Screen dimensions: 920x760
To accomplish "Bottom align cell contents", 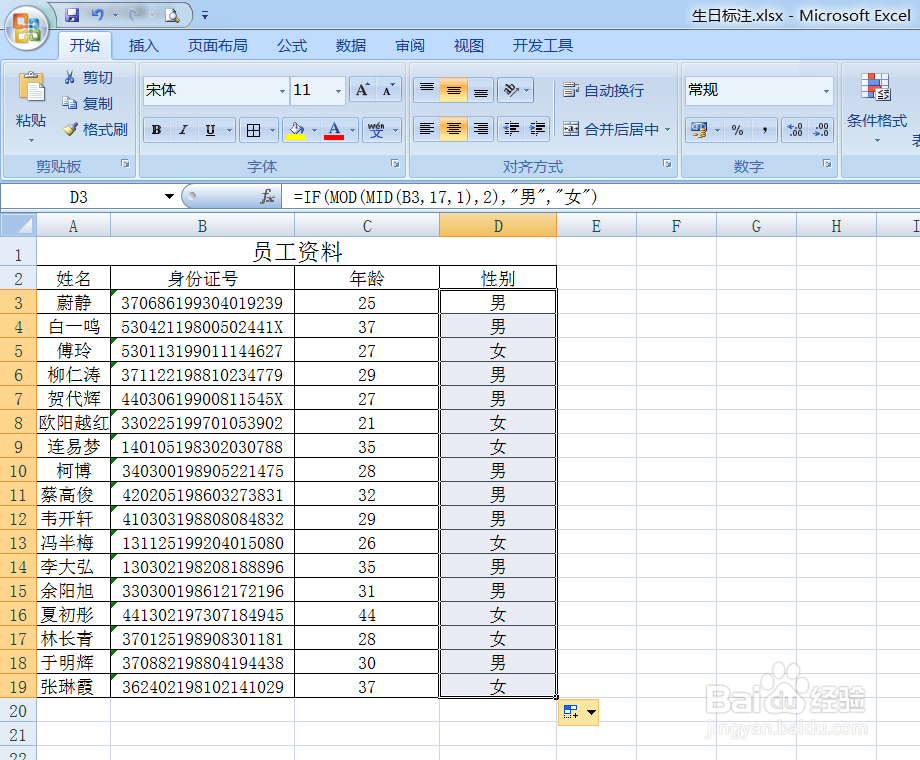I will [x=481, y=90].
